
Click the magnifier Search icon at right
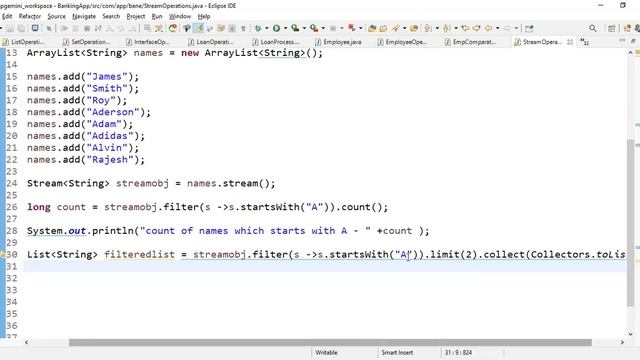[x=593, y=28]
